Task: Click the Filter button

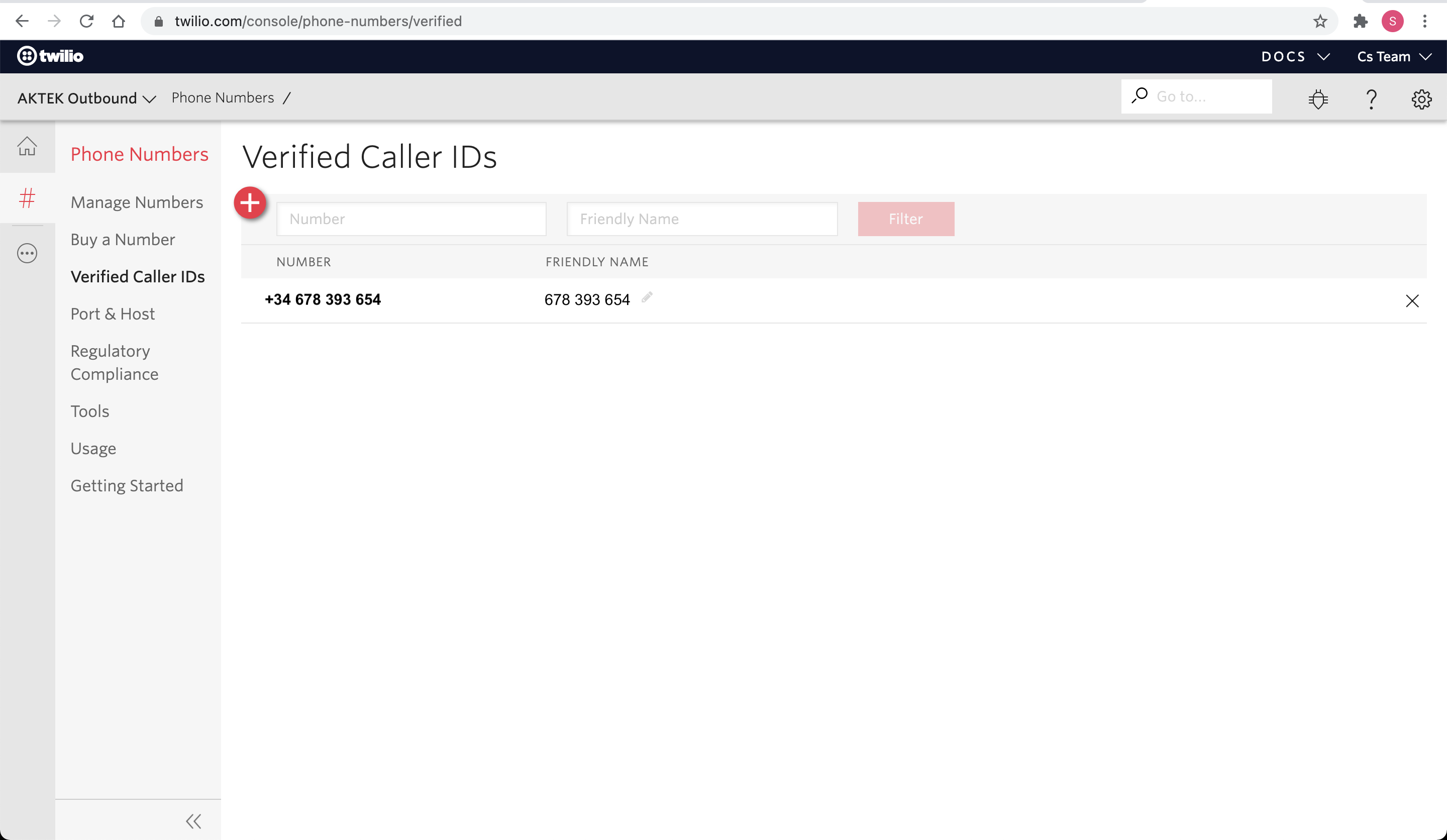Action: (906, 219)
